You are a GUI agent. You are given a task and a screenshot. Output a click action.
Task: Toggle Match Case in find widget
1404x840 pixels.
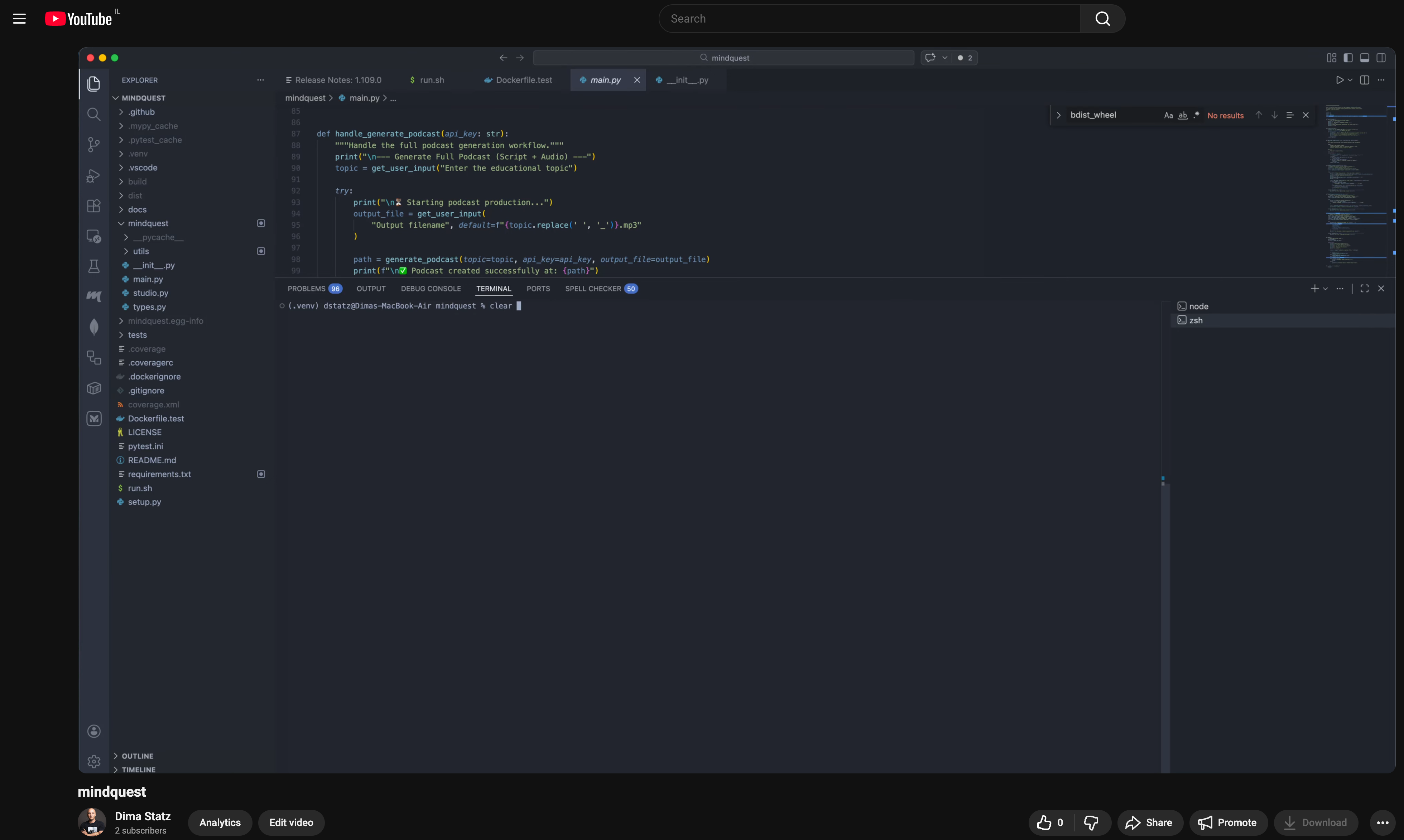(1168, 115)
